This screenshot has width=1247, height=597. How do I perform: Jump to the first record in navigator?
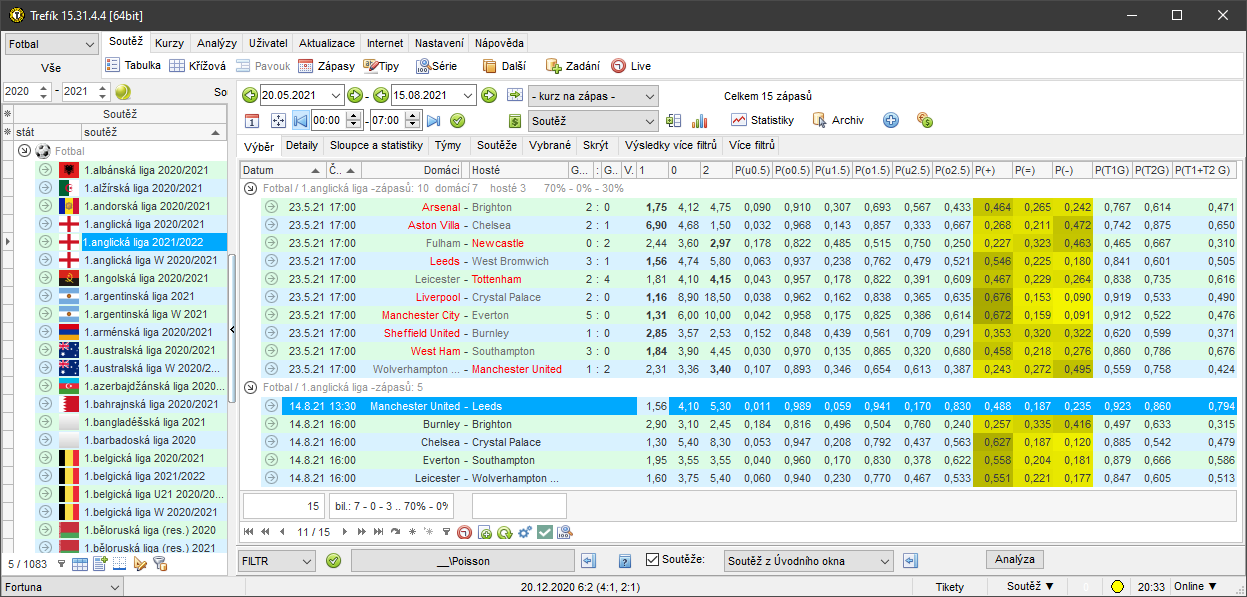pos(250,532)
